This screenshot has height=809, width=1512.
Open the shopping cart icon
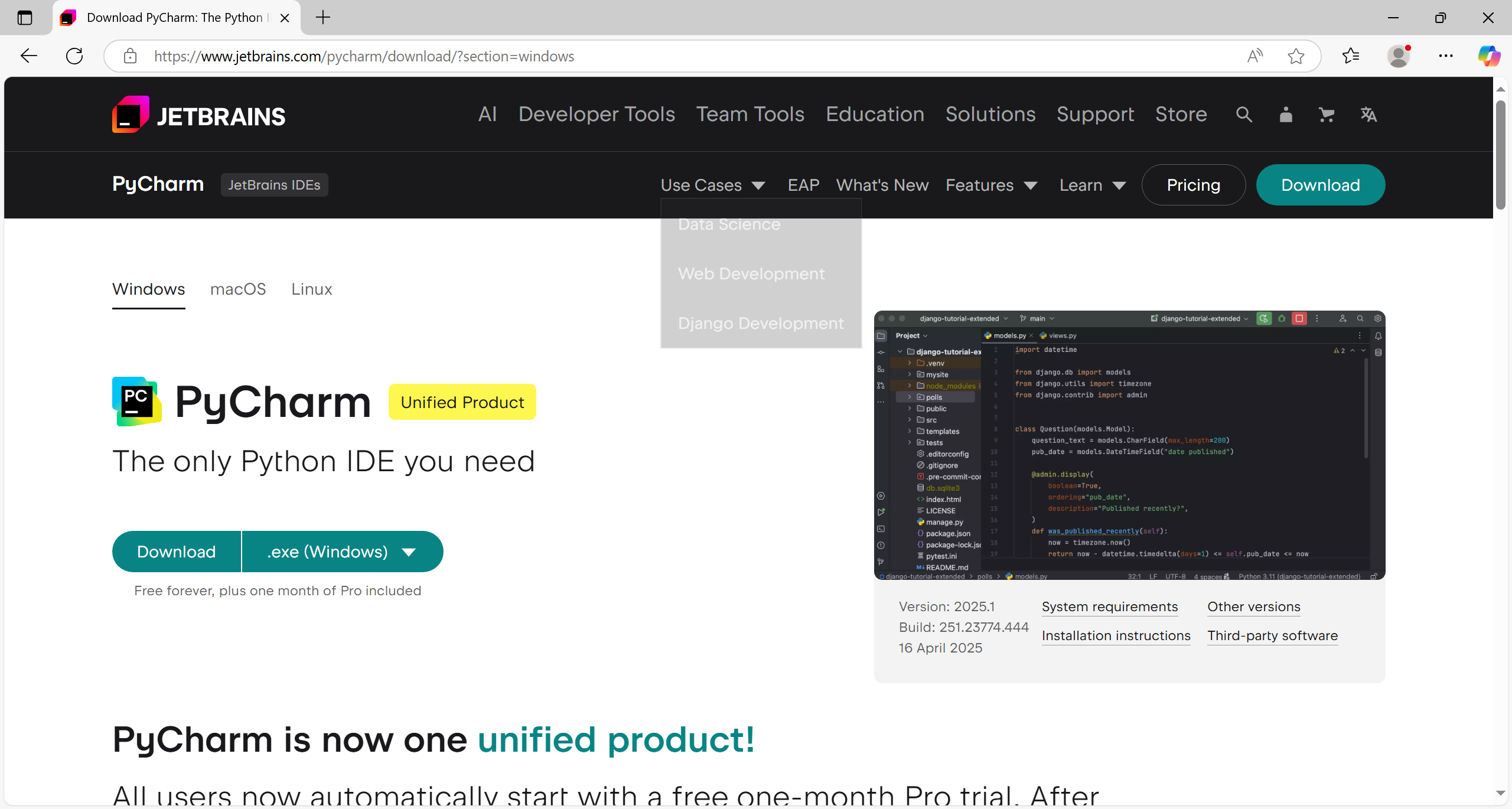coord(1327,115)
